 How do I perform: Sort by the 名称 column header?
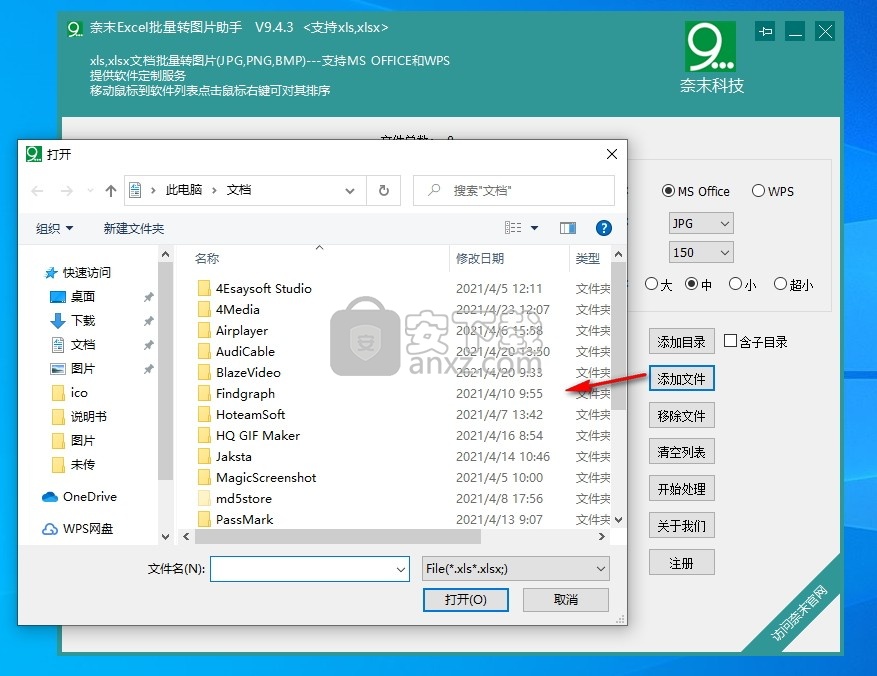tap(207, 258)
